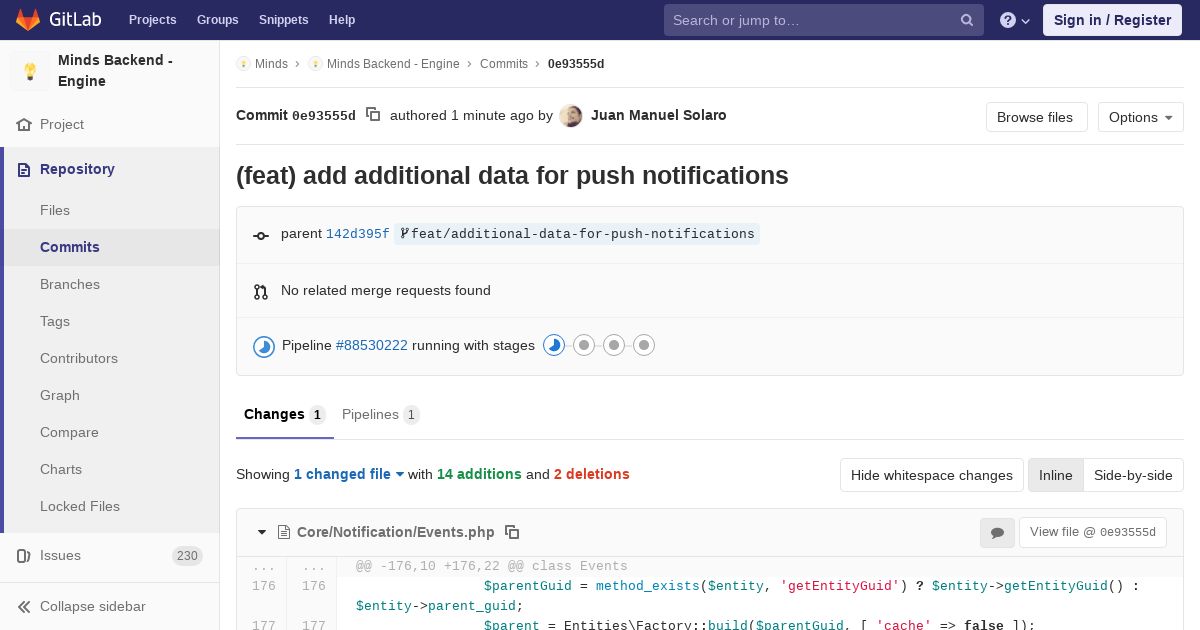This screenshot has height=630, width=1200.
Task: Click the Project home icon in sidebar
Action: tap(24, 125)
